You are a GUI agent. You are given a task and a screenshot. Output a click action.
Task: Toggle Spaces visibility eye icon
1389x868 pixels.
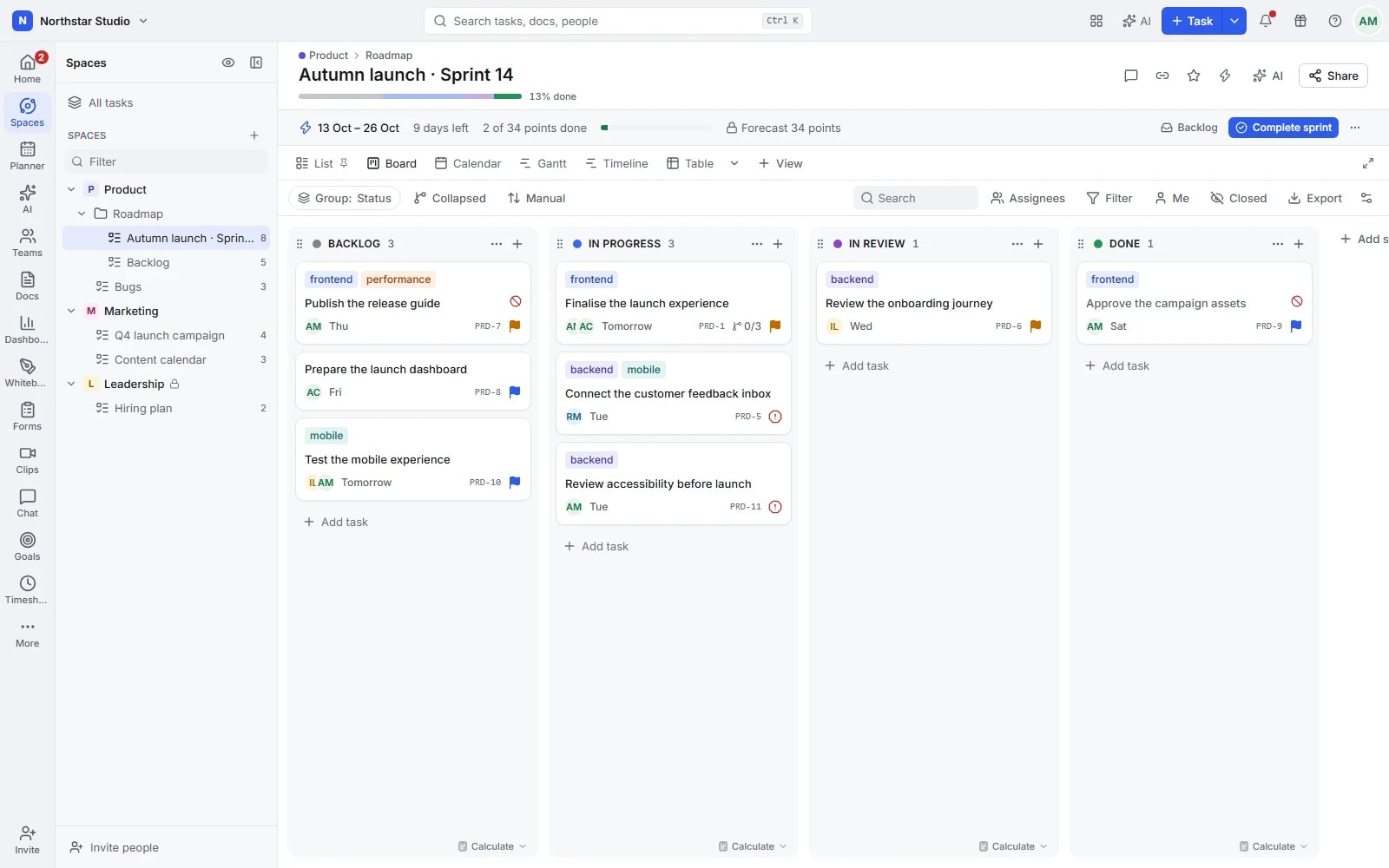pos(228,62)
